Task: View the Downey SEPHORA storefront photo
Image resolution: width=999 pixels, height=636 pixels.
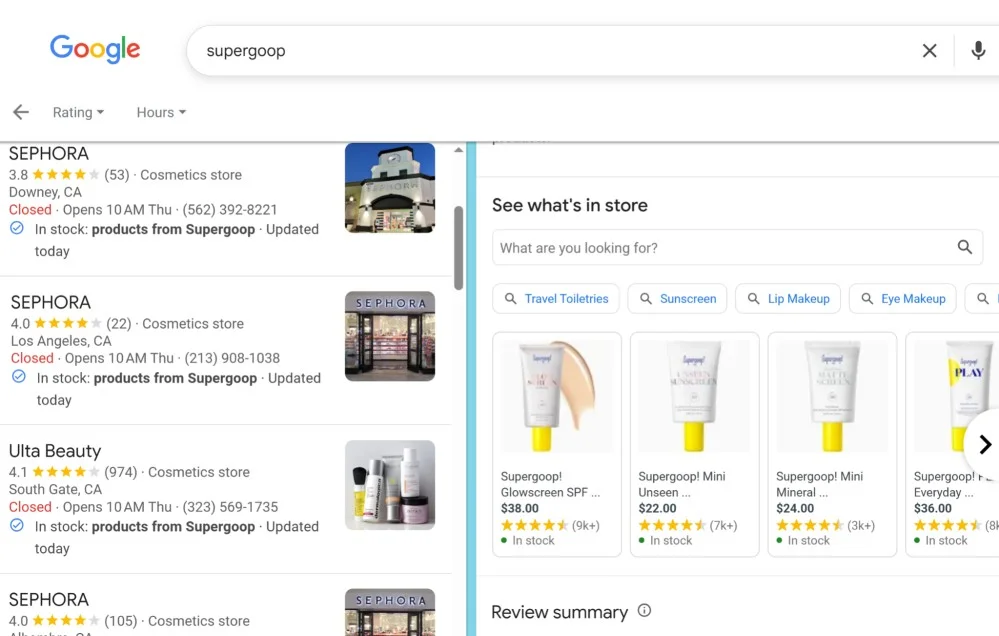Action: pos(390,187)
